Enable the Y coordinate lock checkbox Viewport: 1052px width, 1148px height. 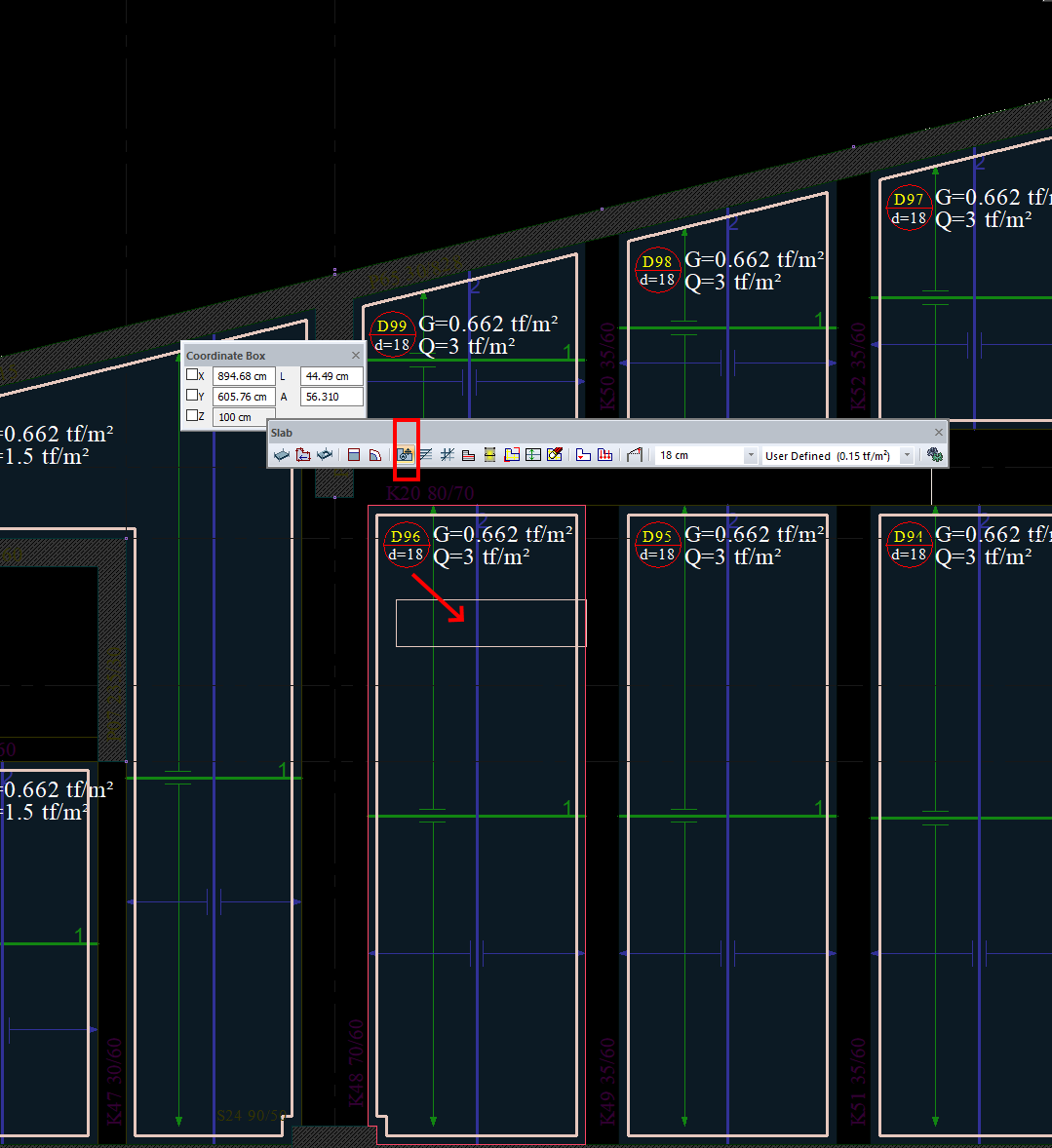pos(192,396)
